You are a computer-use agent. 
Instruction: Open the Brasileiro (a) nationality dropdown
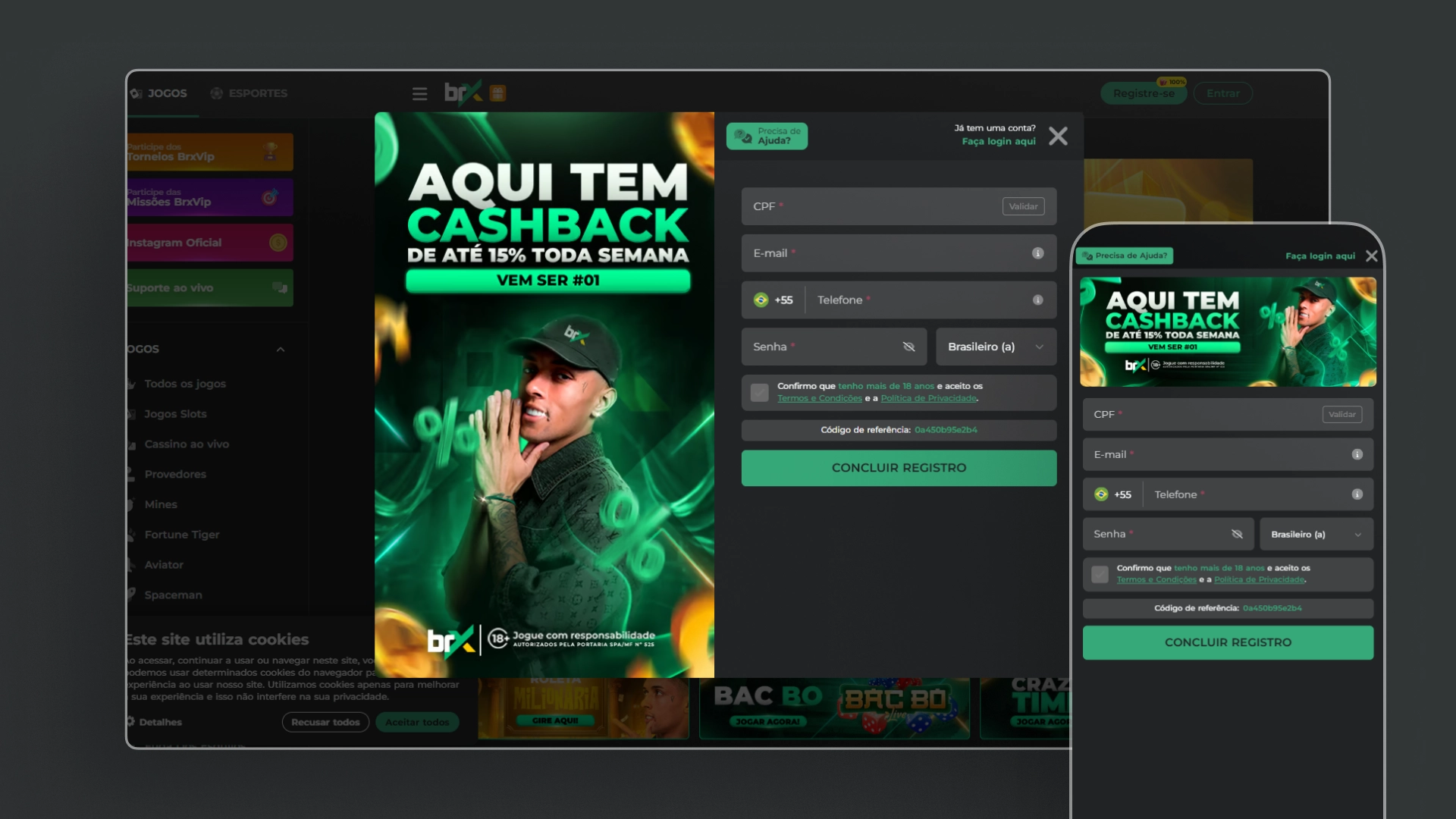point(995,347)
